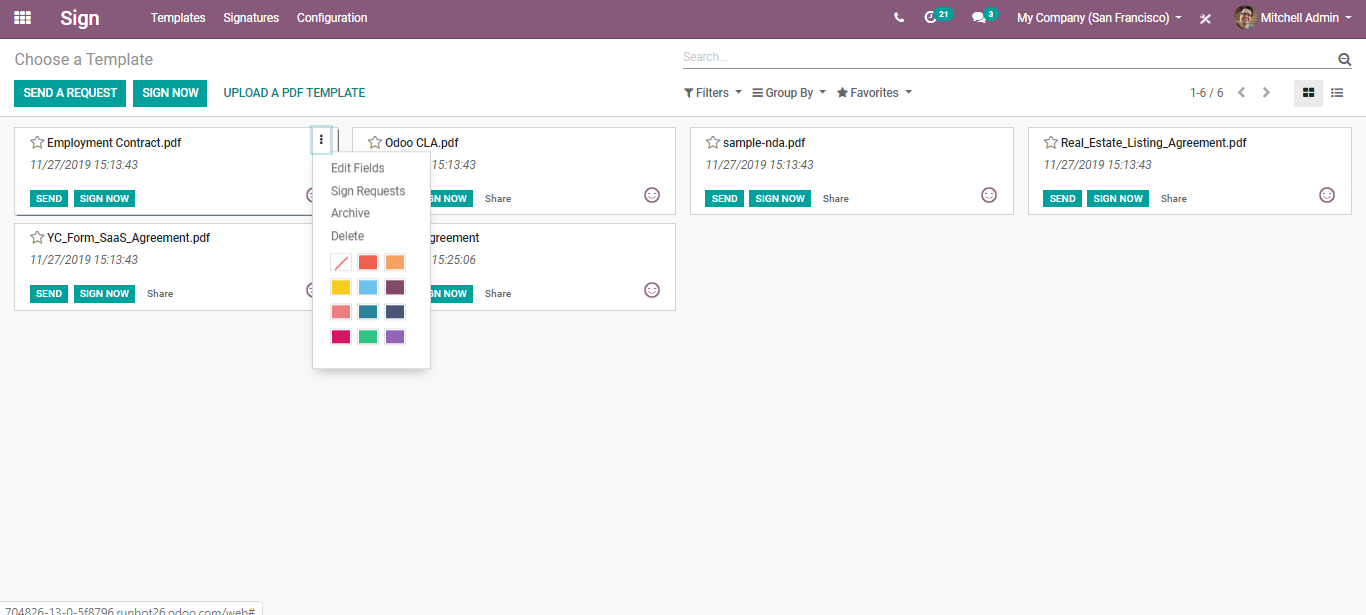1366x615 pixels.
Task: Click UPLOAD A PDF TEMPLATE link
Action: [x=294, y=93]
